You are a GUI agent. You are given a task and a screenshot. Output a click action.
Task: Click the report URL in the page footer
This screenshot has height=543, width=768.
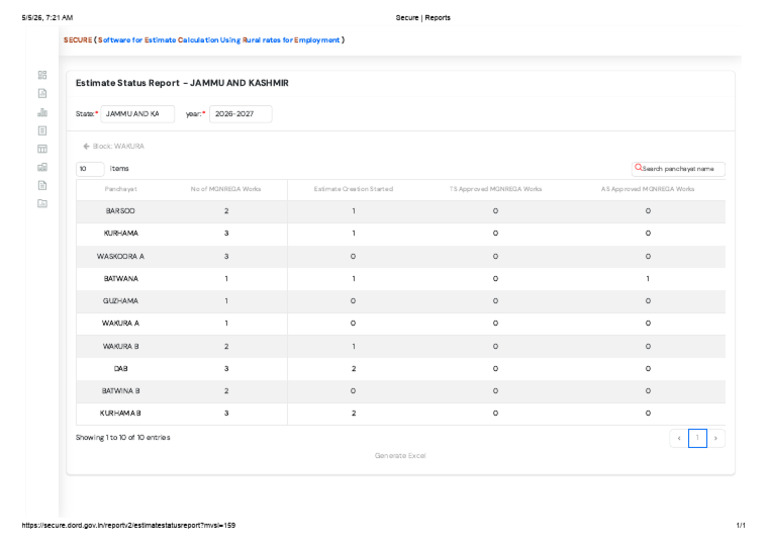click(128, 525)
